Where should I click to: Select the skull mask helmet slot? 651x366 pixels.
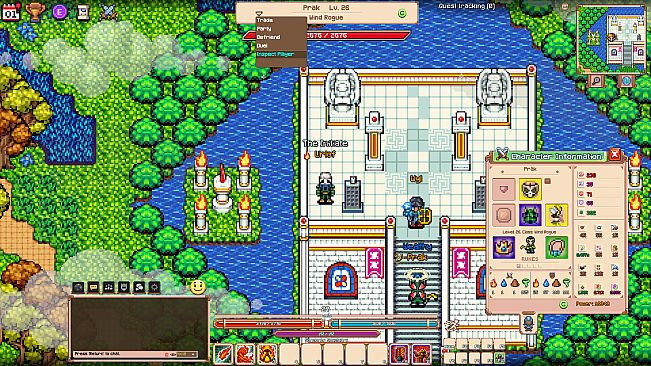[x=530, y=189]
